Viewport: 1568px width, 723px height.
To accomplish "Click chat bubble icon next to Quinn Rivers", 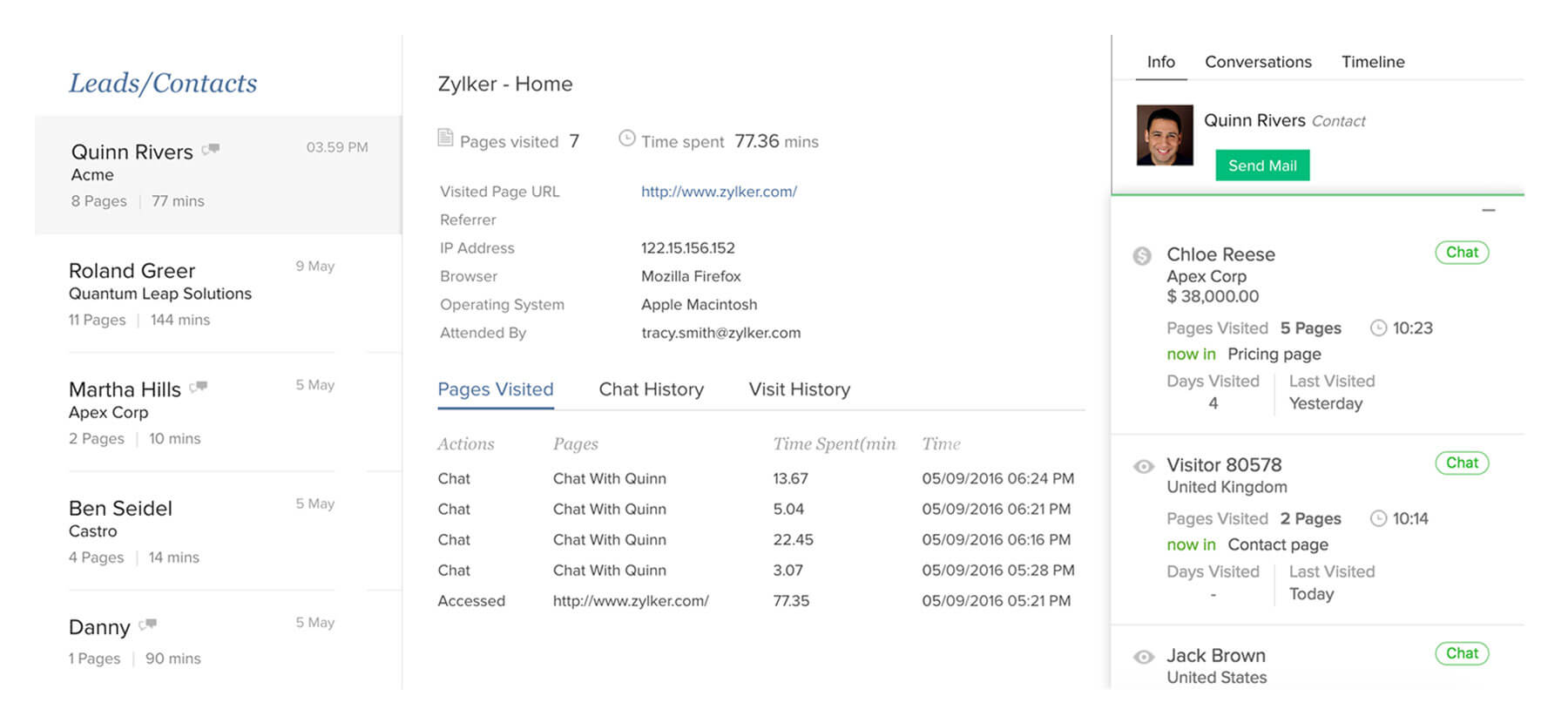I will coord(211,150).
